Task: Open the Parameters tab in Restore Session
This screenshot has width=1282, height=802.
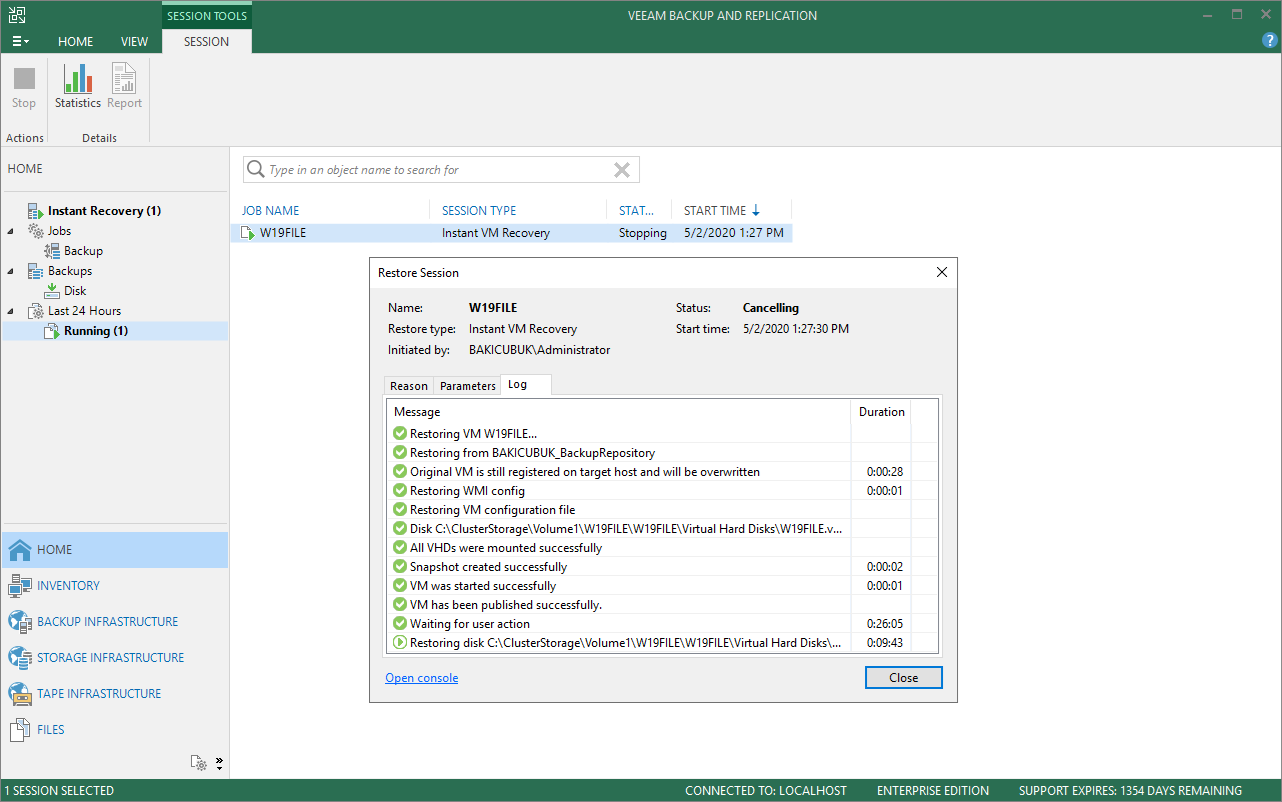Action: [468, 386]
